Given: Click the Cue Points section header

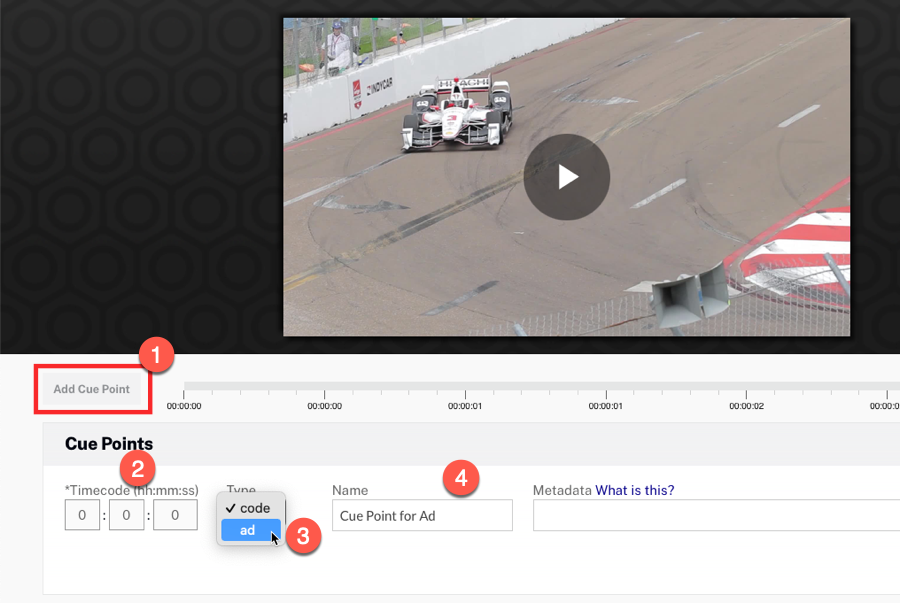Looking at the screenshot, I should [109, 443].
